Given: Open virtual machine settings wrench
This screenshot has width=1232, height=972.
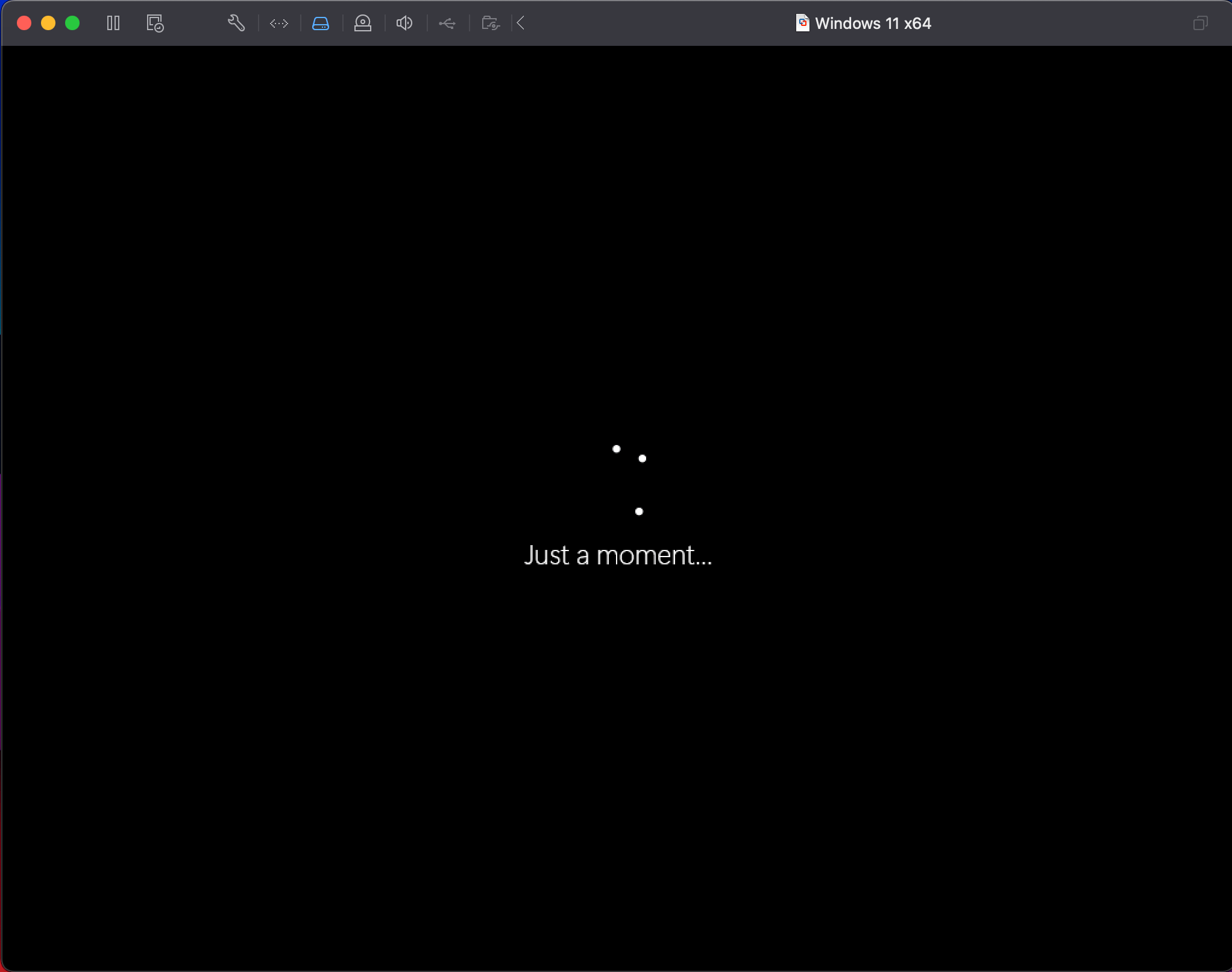Looking at the screenshot, I should tap(236, 24).
